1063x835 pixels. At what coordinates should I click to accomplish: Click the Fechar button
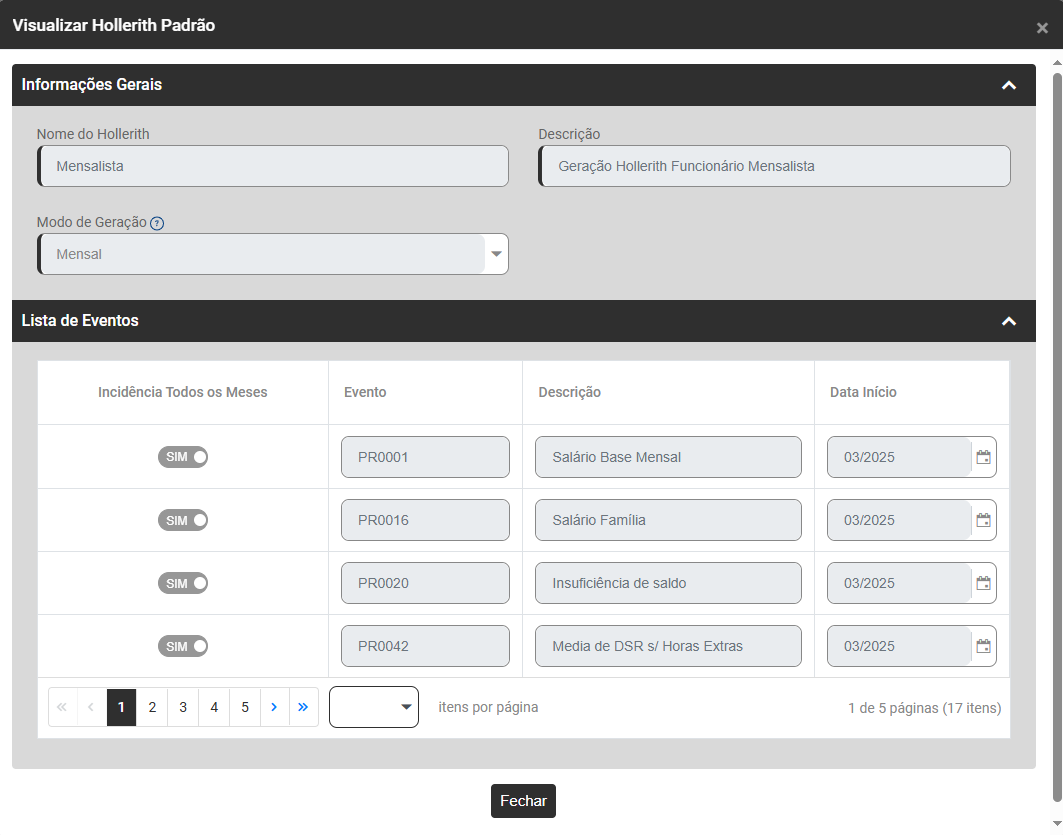coord(523,801)
